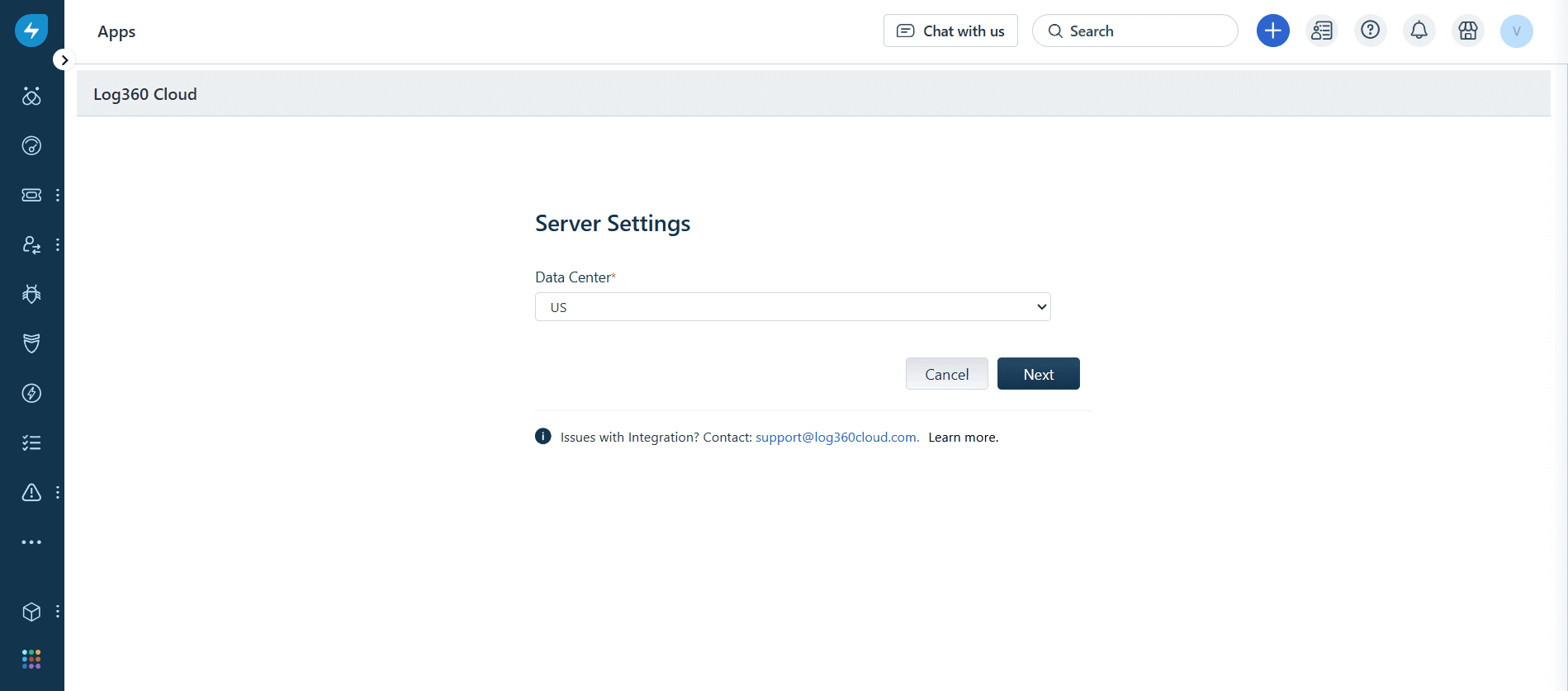The width and height of the screenshot is (1568, 691).
Task: Click the Chat with us button
Action: tap(950, 31)
